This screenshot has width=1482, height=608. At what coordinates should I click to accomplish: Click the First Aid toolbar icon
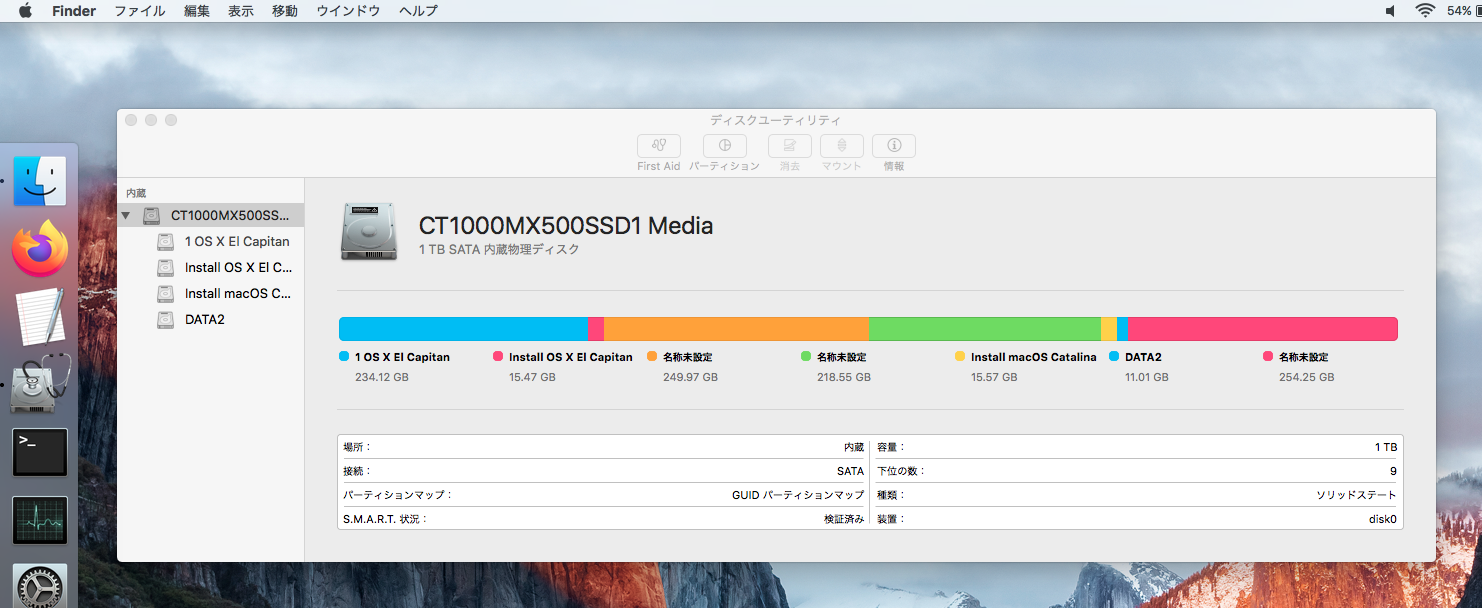click(x=658, y=146)
